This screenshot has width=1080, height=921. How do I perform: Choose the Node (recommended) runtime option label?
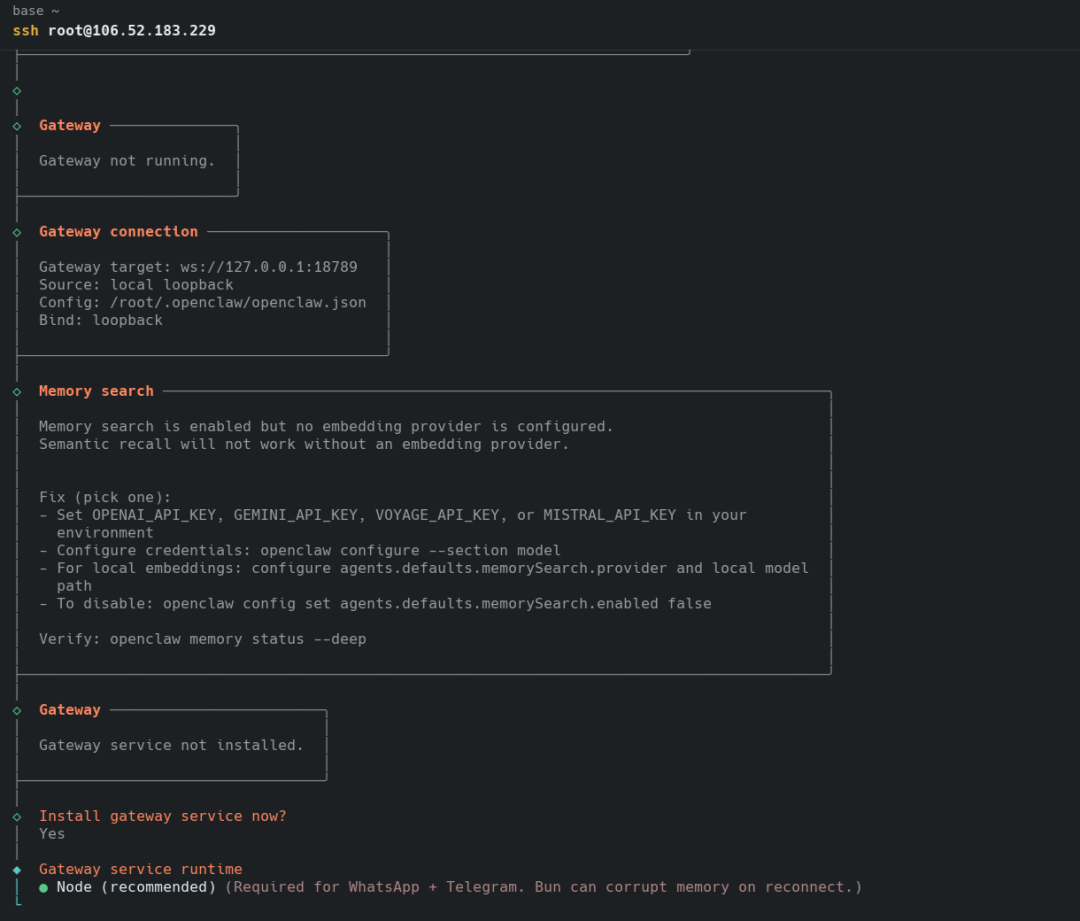click(x=136, y=887)
